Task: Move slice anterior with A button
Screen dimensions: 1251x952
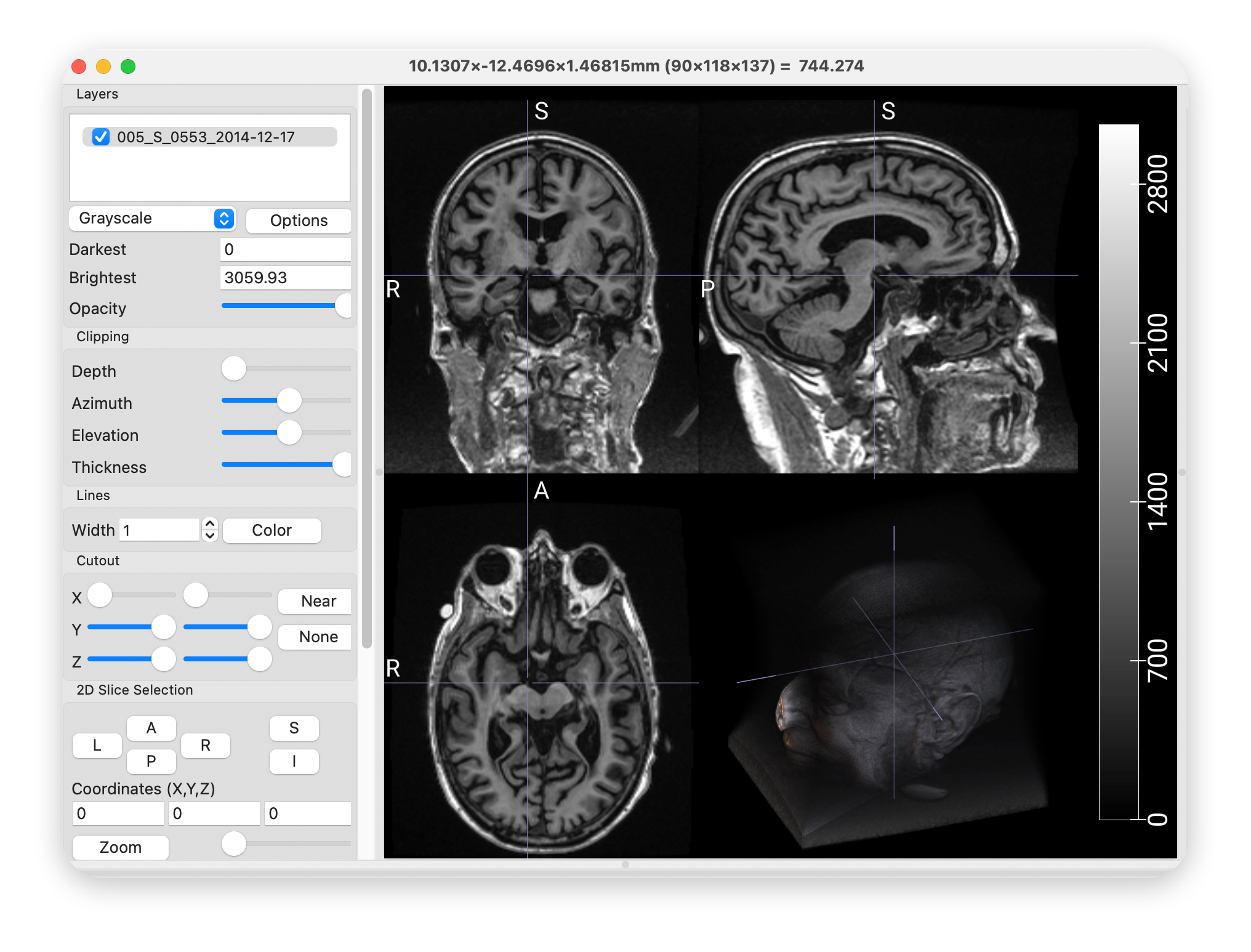Action: [x=151, y=728]
